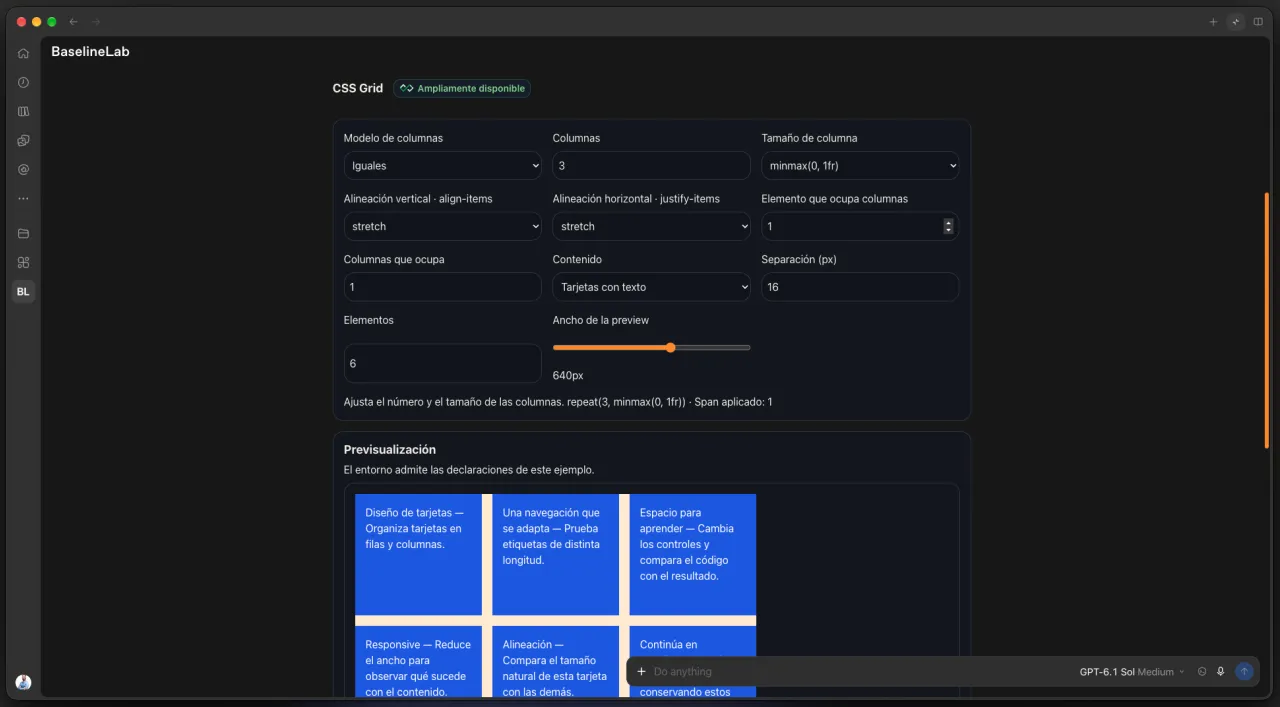Click the emoji face icon in prompt bar
This screenshot has width=1280, height=707.
(1202, 671)
